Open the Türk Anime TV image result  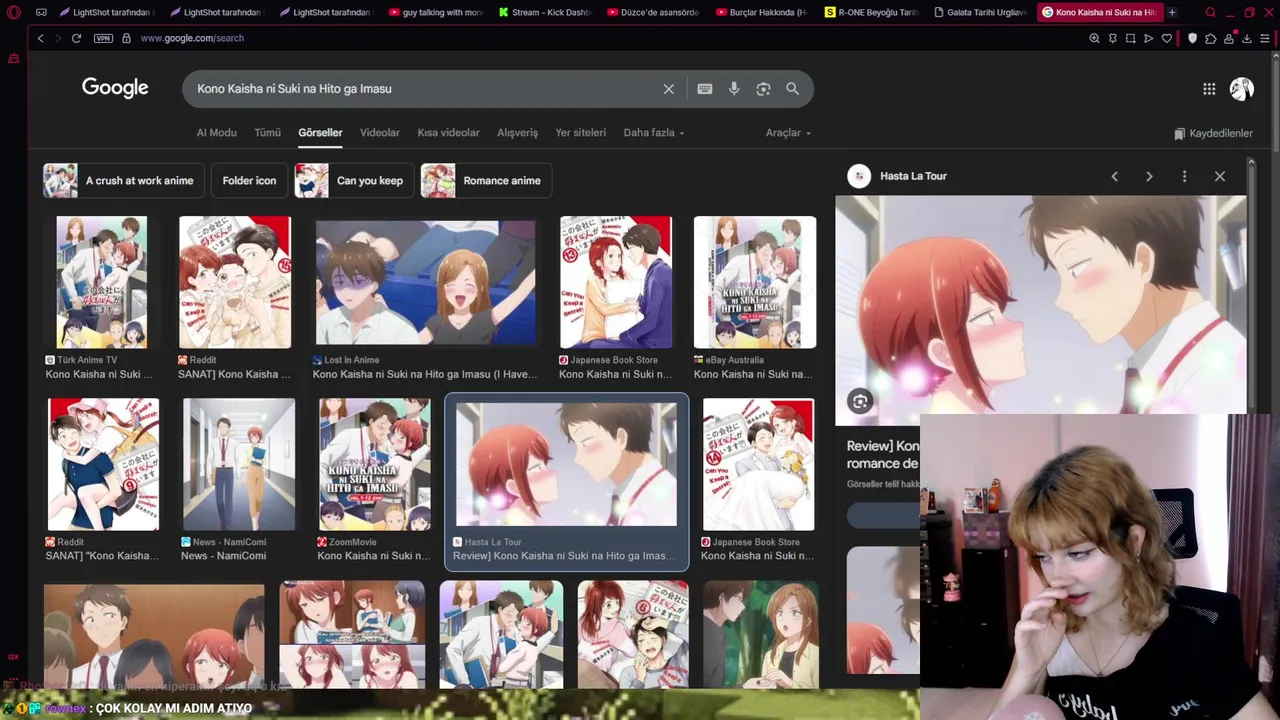pos(101,282)
